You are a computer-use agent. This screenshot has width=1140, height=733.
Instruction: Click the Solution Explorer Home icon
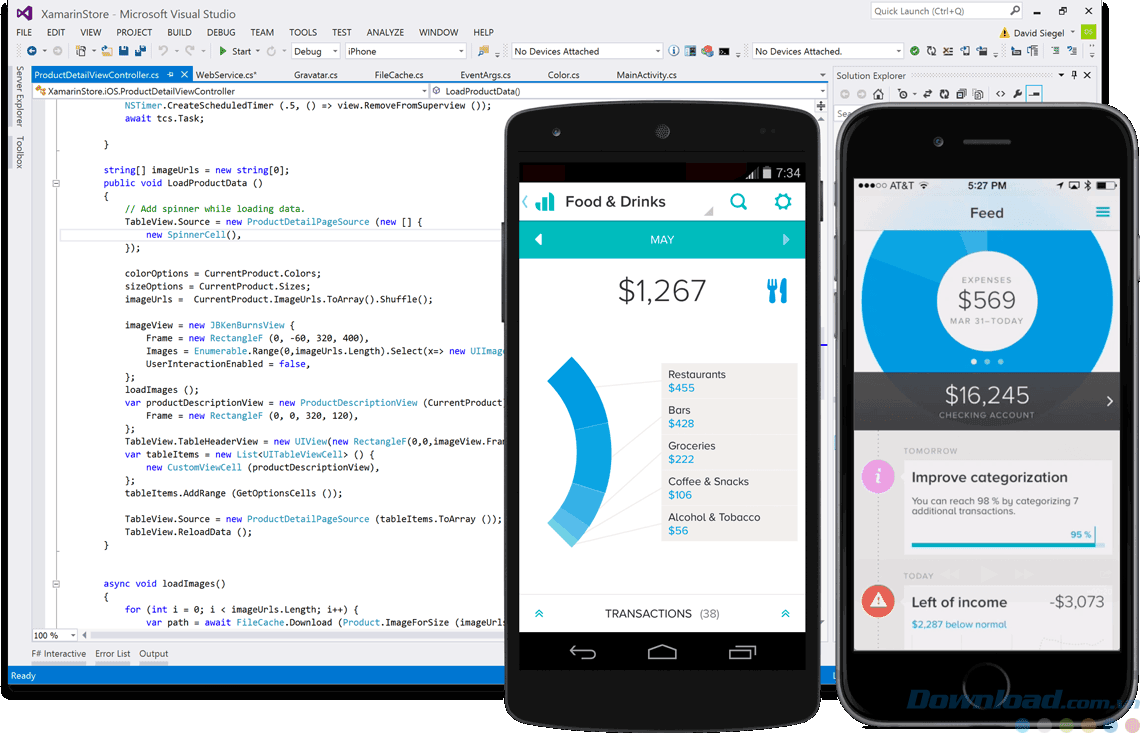point(878,94)
